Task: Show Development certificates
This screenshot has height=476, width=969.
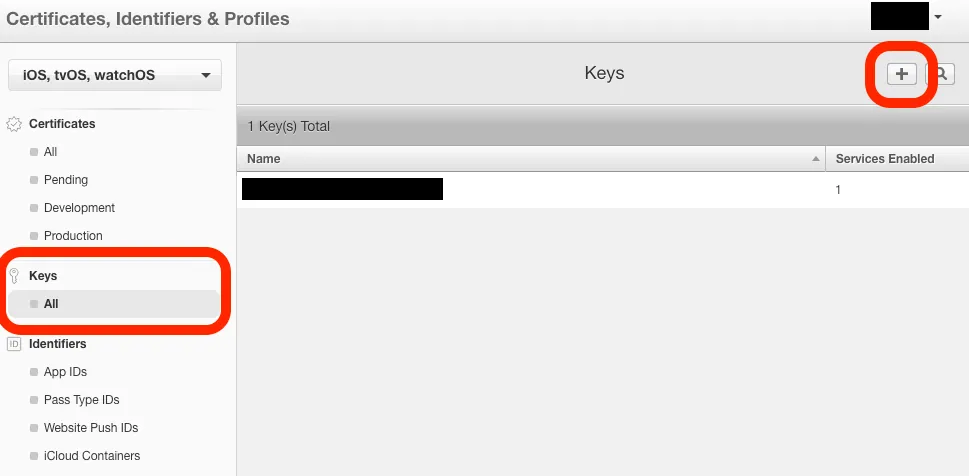Action: (x=79, y=208)
